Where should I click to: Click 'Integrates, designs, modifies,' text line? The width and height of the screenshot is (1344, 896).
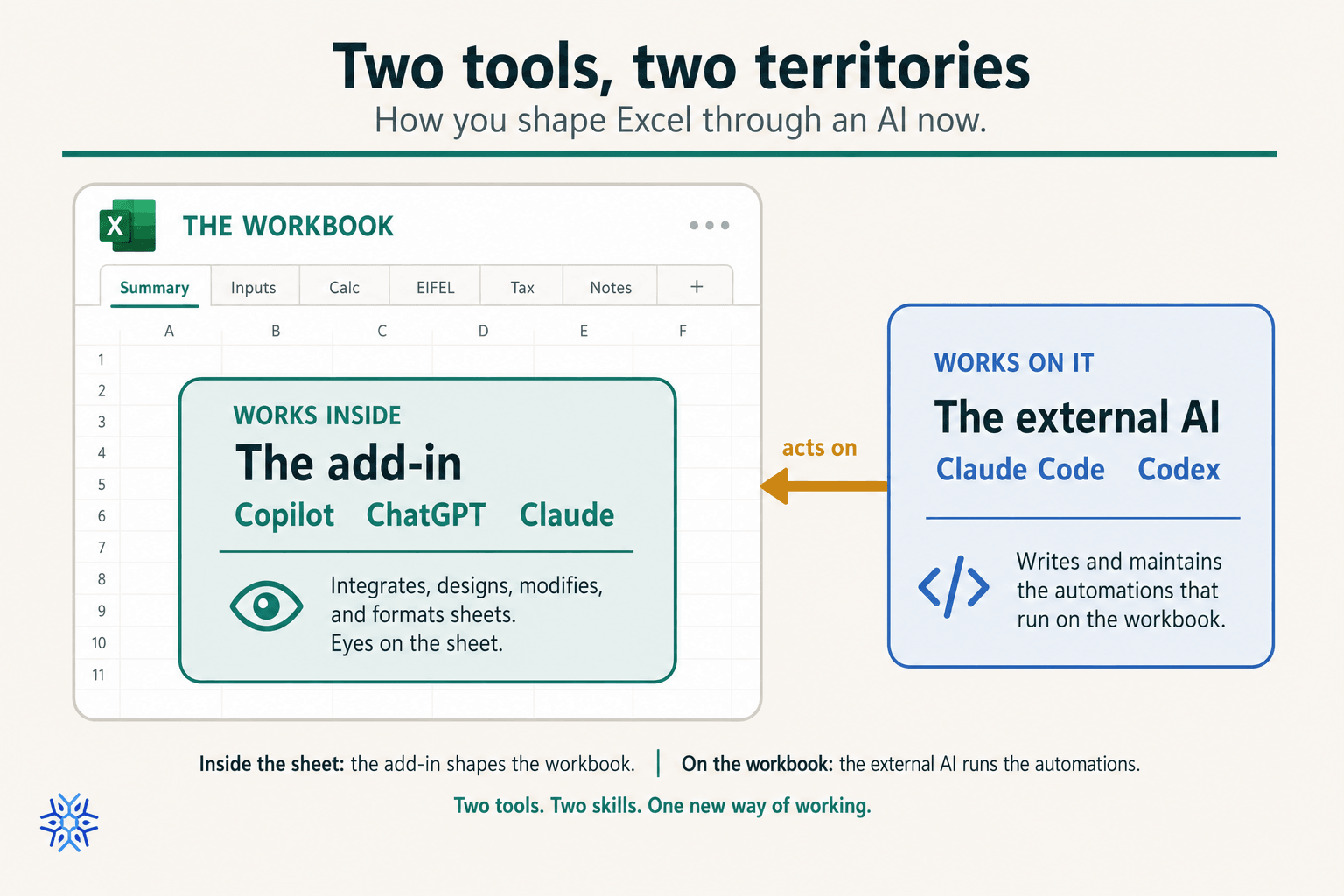click(466, 585)
